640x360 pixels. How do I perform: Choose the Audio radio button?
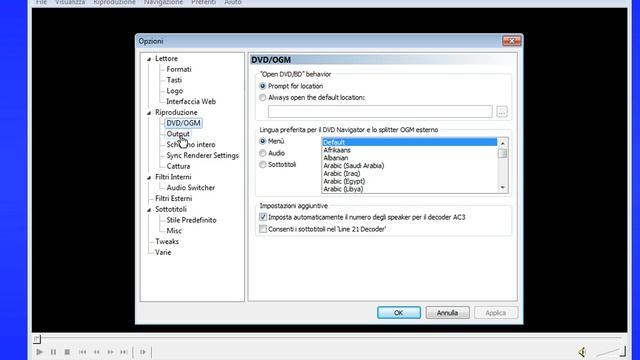(x=262, y=153)
